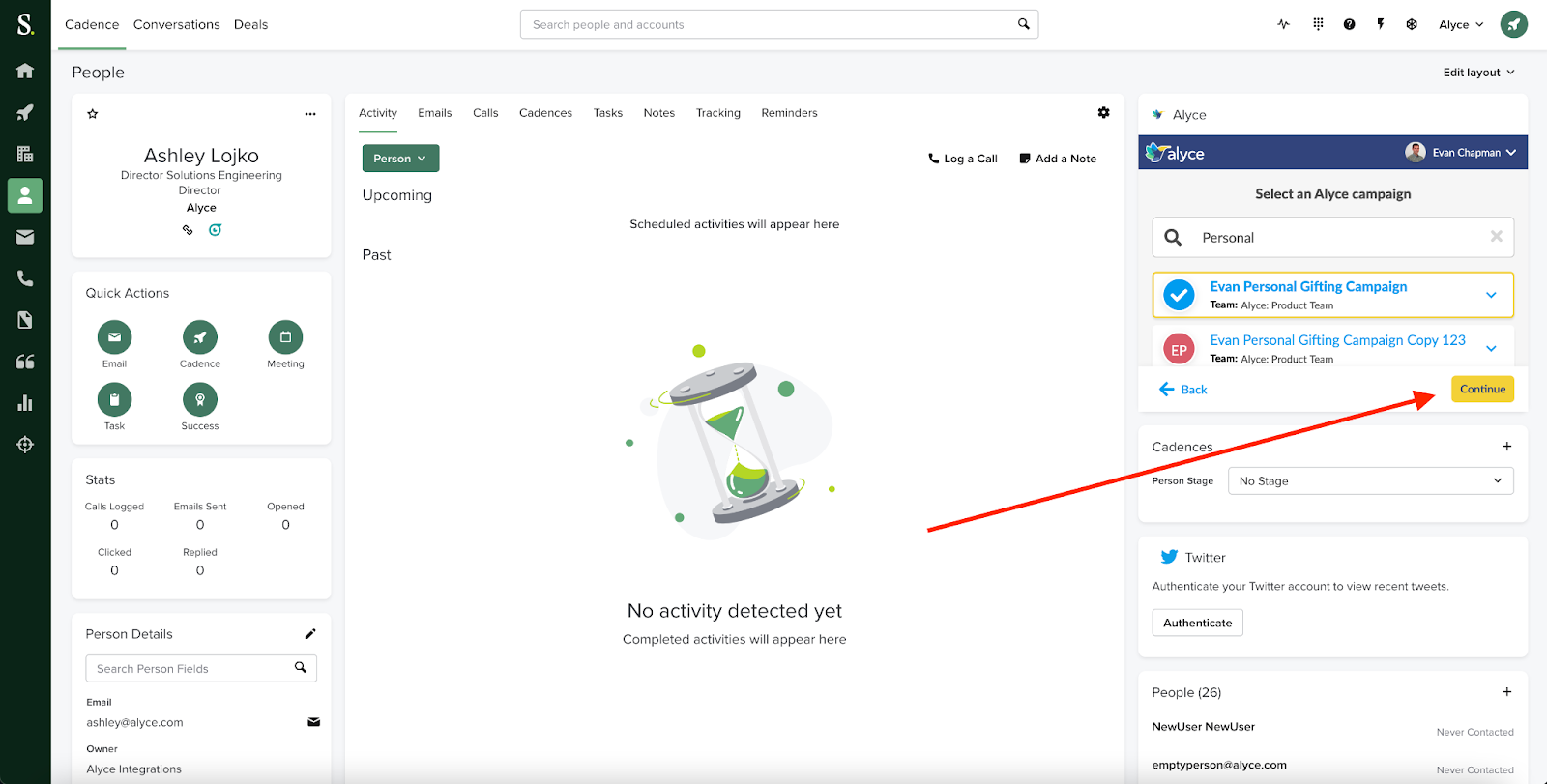Open the People icon in sidebar
Viewport: 1547px width, 784px height.
(x=25, y=195)
